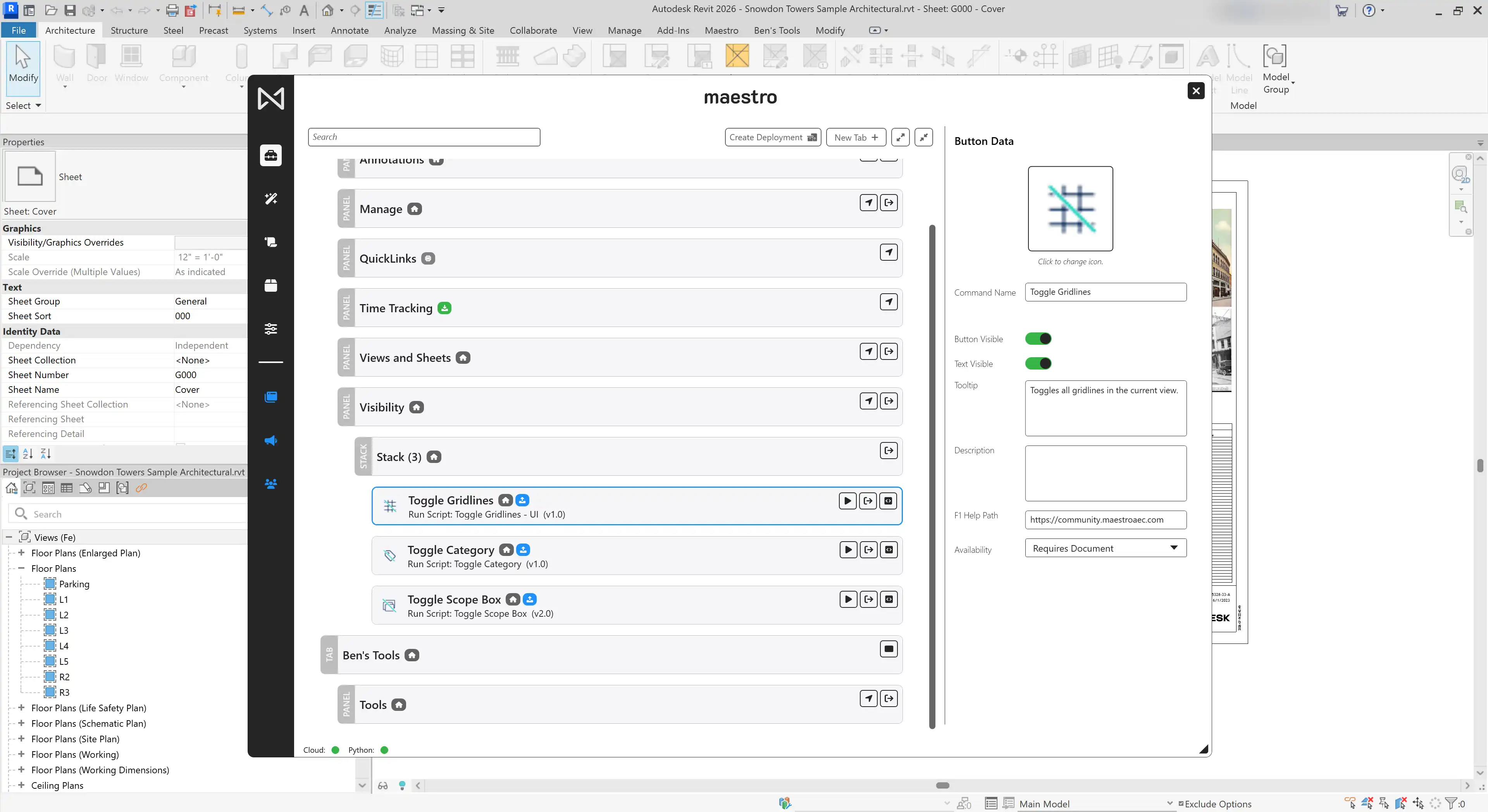Click the expand all arrows button
The width and height of the screenshot is (1488, 812).
pyautogui.click(x=900, y=138)
